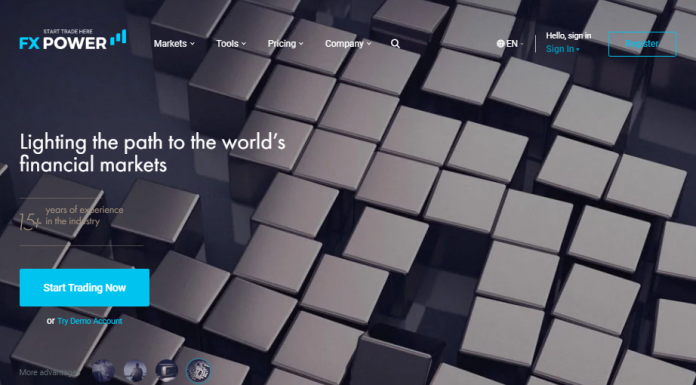Click the Register button

[x=642, y=44]
